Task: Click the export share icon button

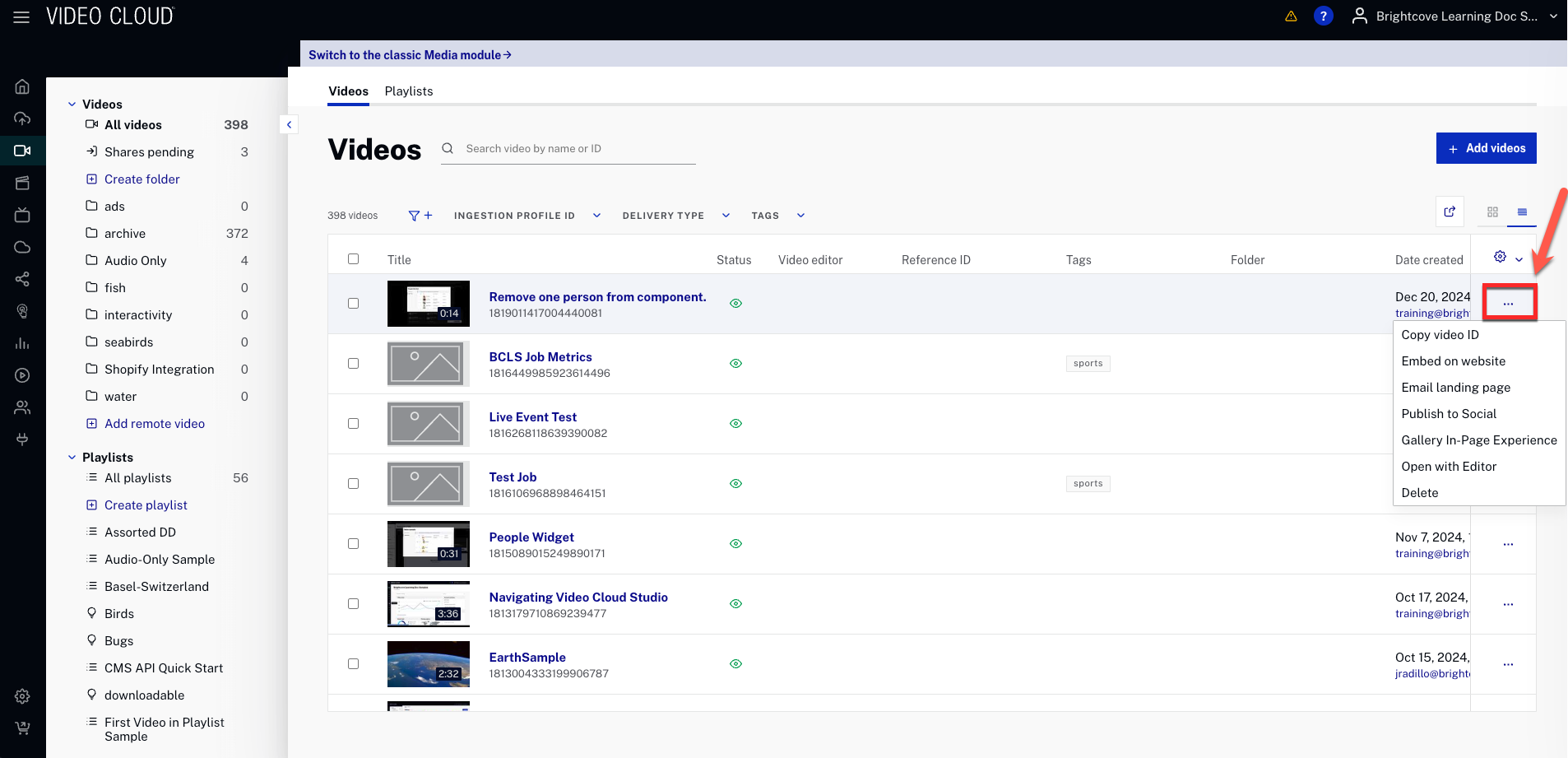Action: [1450, 212]
